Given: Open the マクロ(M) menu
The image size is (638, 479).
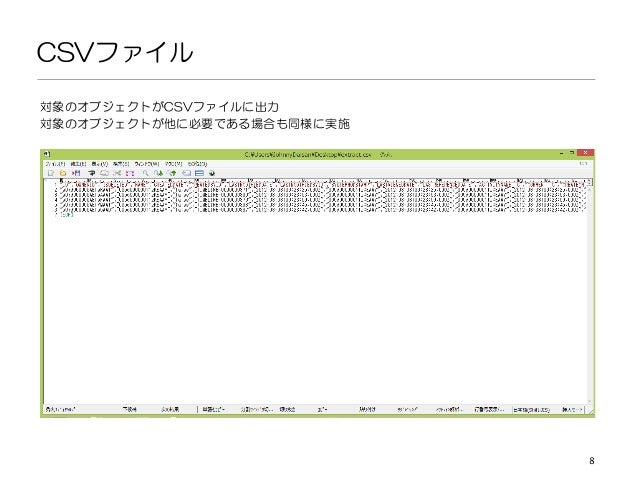Looking at the screenshot, I should [174, 164].
